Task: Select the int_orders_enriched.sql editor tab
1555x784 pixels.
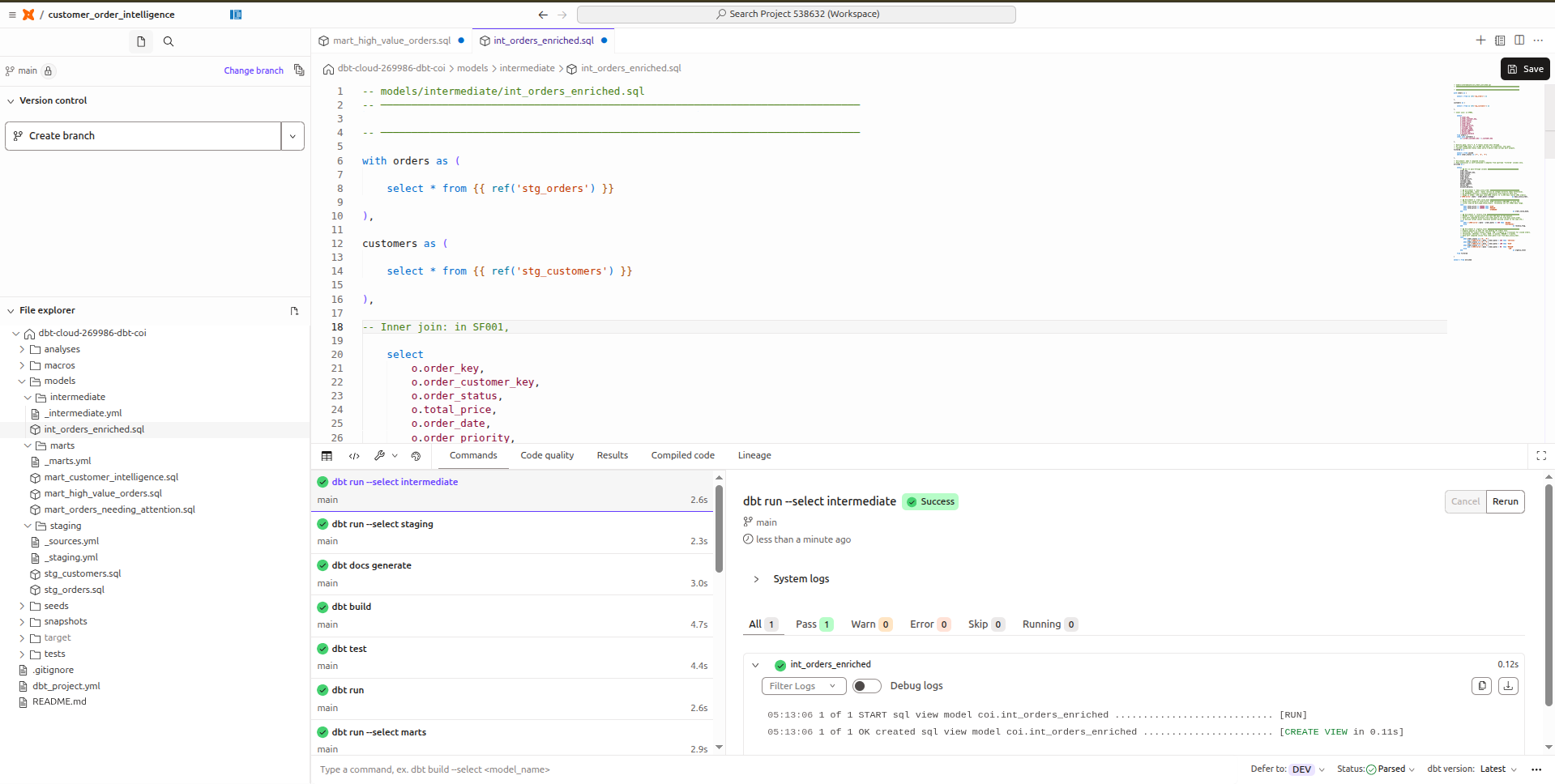Action: [x=543, y=40]
